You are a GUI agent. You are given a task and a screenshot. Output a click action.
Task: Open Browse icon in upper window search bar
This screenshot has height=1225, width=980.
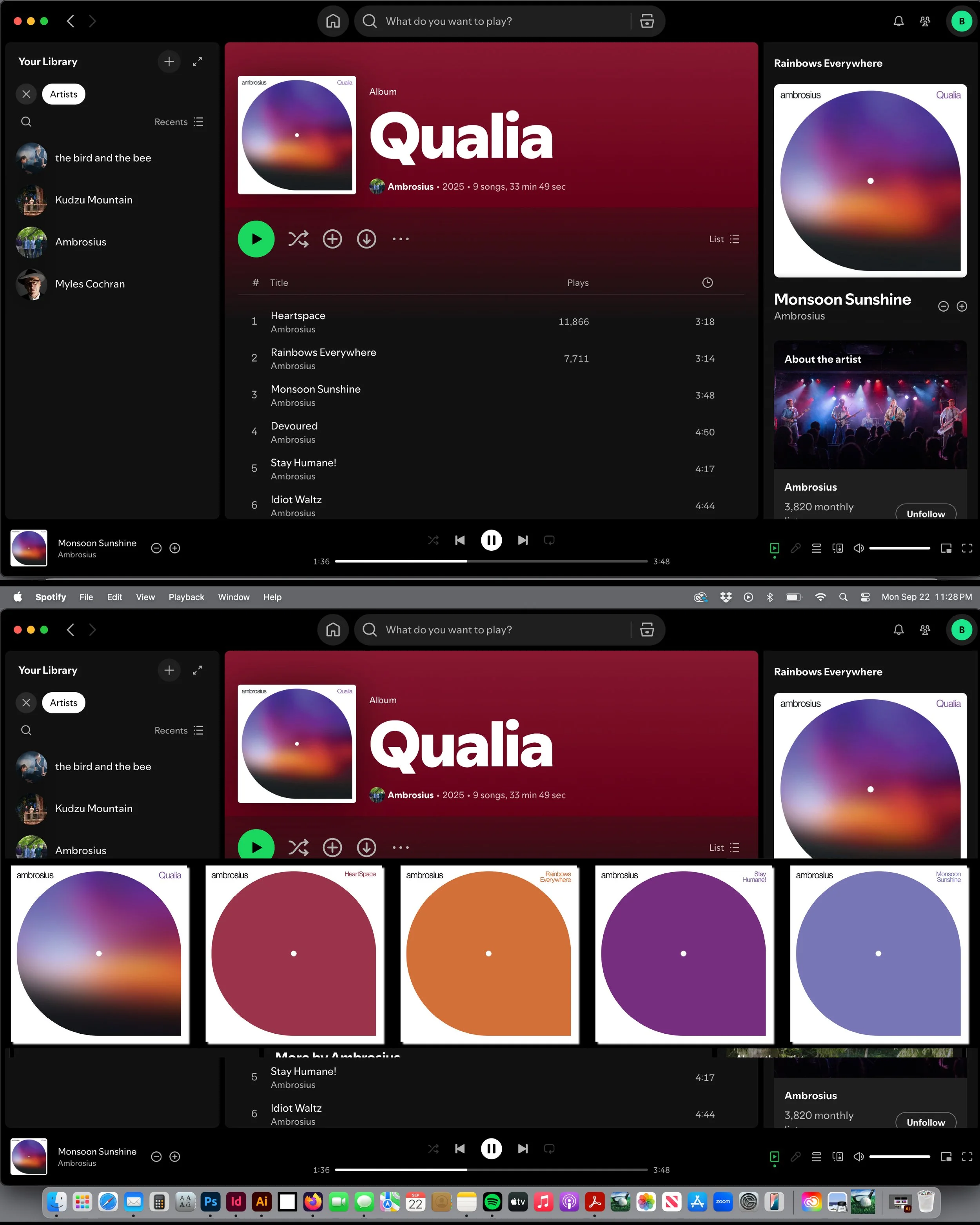click(x=647, y=21)
